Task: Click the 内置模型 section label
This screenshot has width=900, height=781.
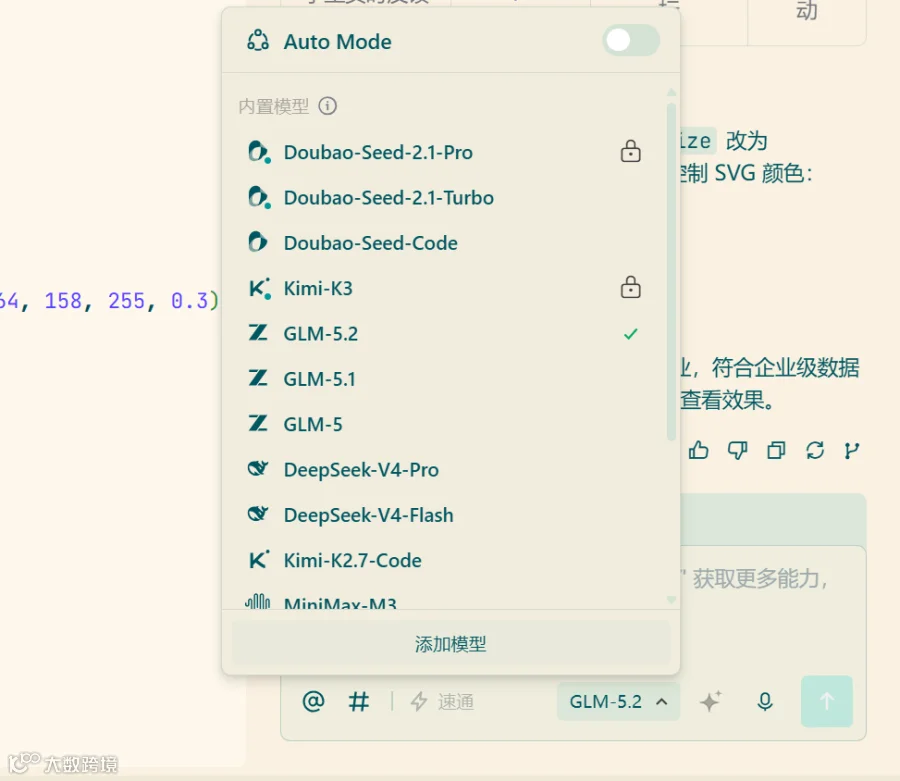Action: pyautogui.click(x=273, y=106)
